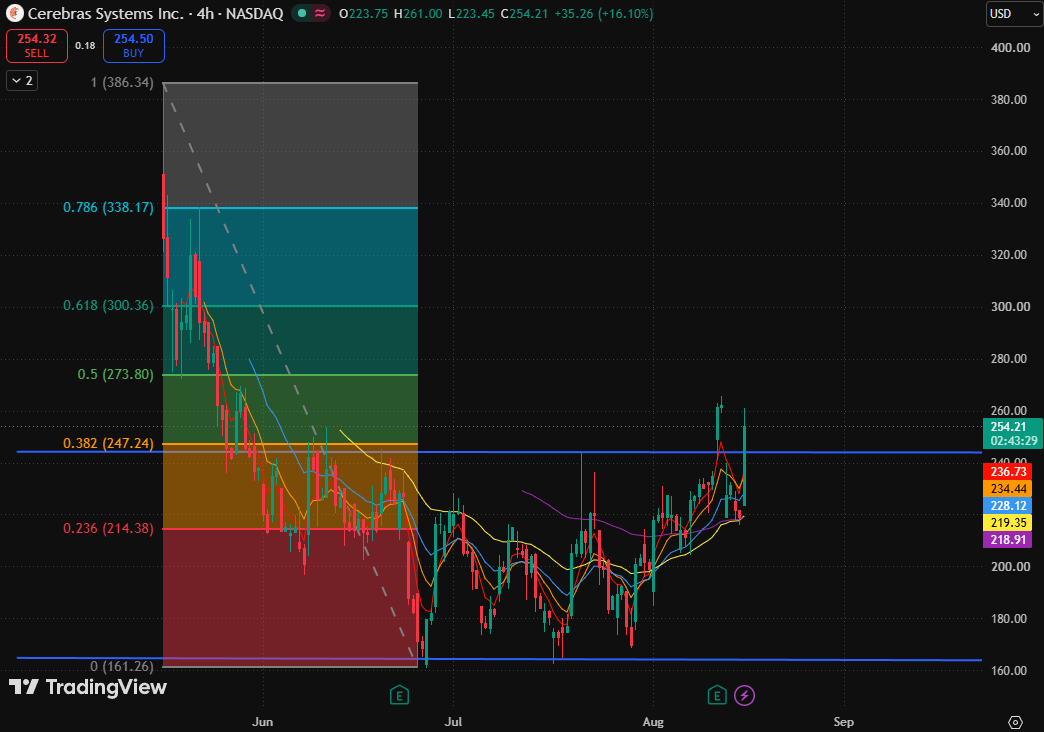Screen dimensions: 1044x732
Task: Click the Sep label on time axis
Action: tap(844, 722)
